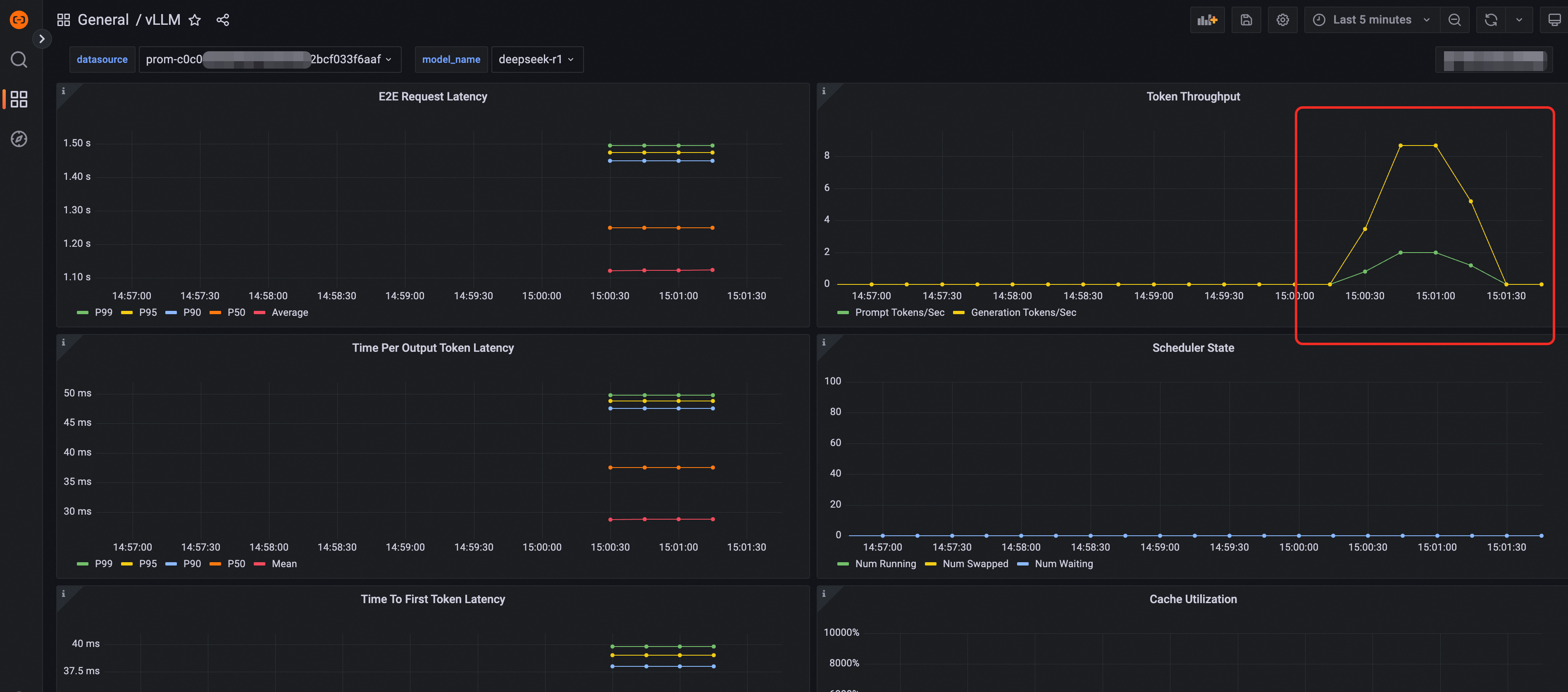Click the Grafana logo home icon

pos(19,20)
